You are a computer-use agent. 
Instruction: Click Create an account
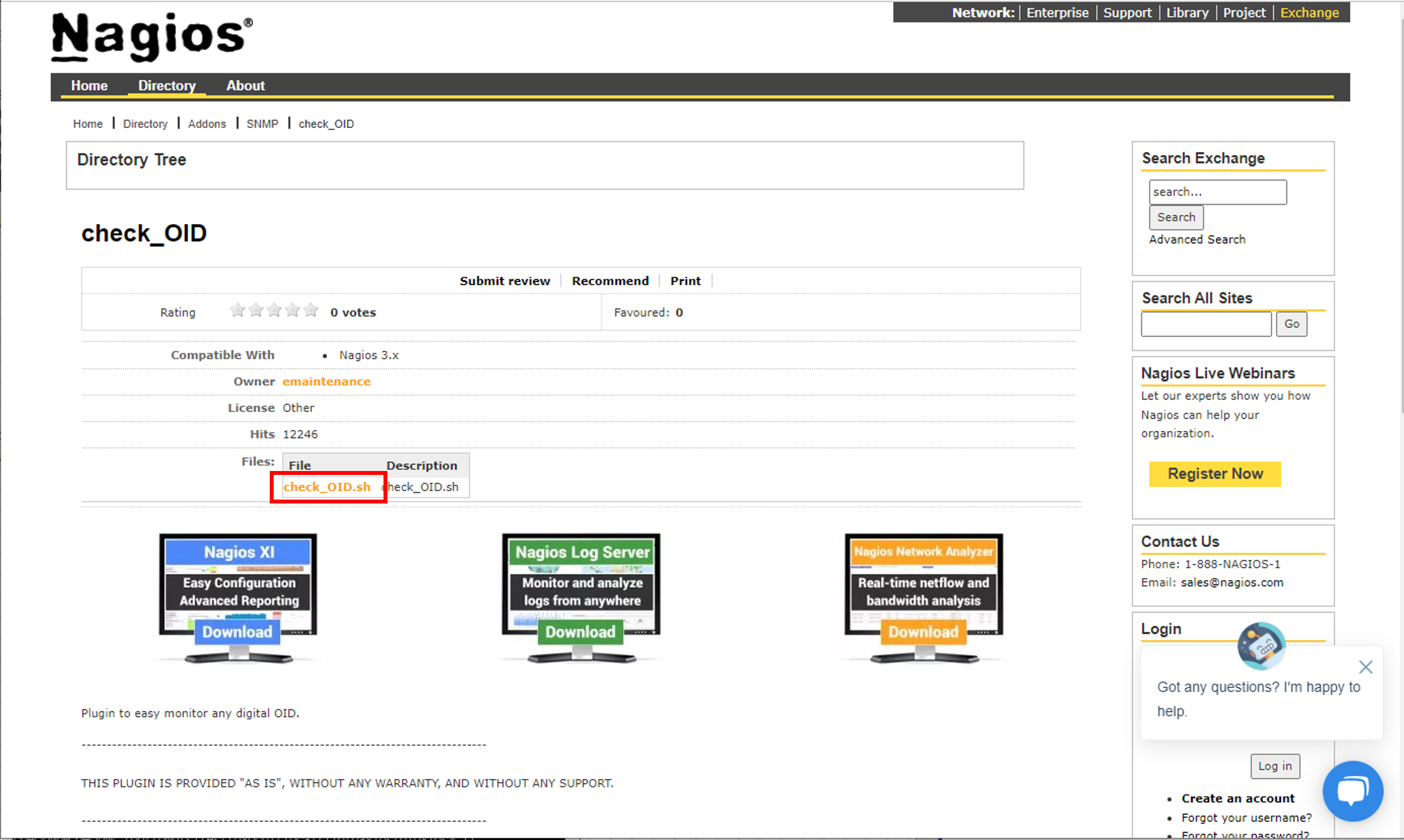pos(1238,798)
